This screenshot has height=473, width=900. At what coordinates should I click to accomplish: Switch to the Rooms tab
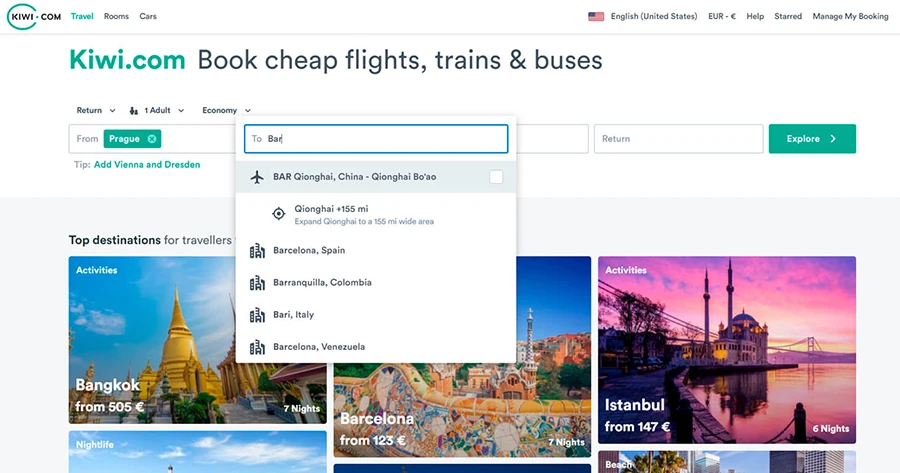point(116,16)
